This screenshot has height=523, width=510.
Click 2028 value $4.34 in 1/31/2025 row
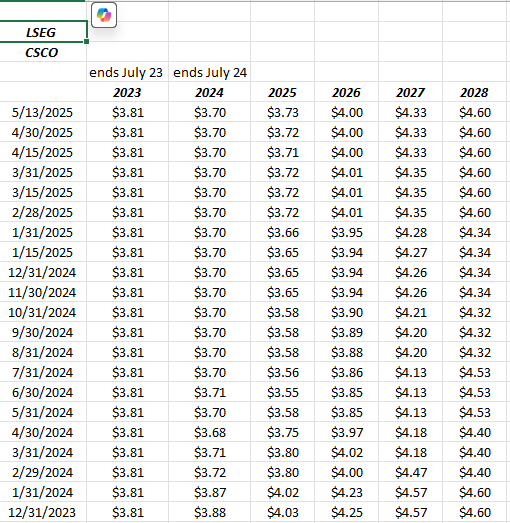pyautogui.click(x=474, y=232)
